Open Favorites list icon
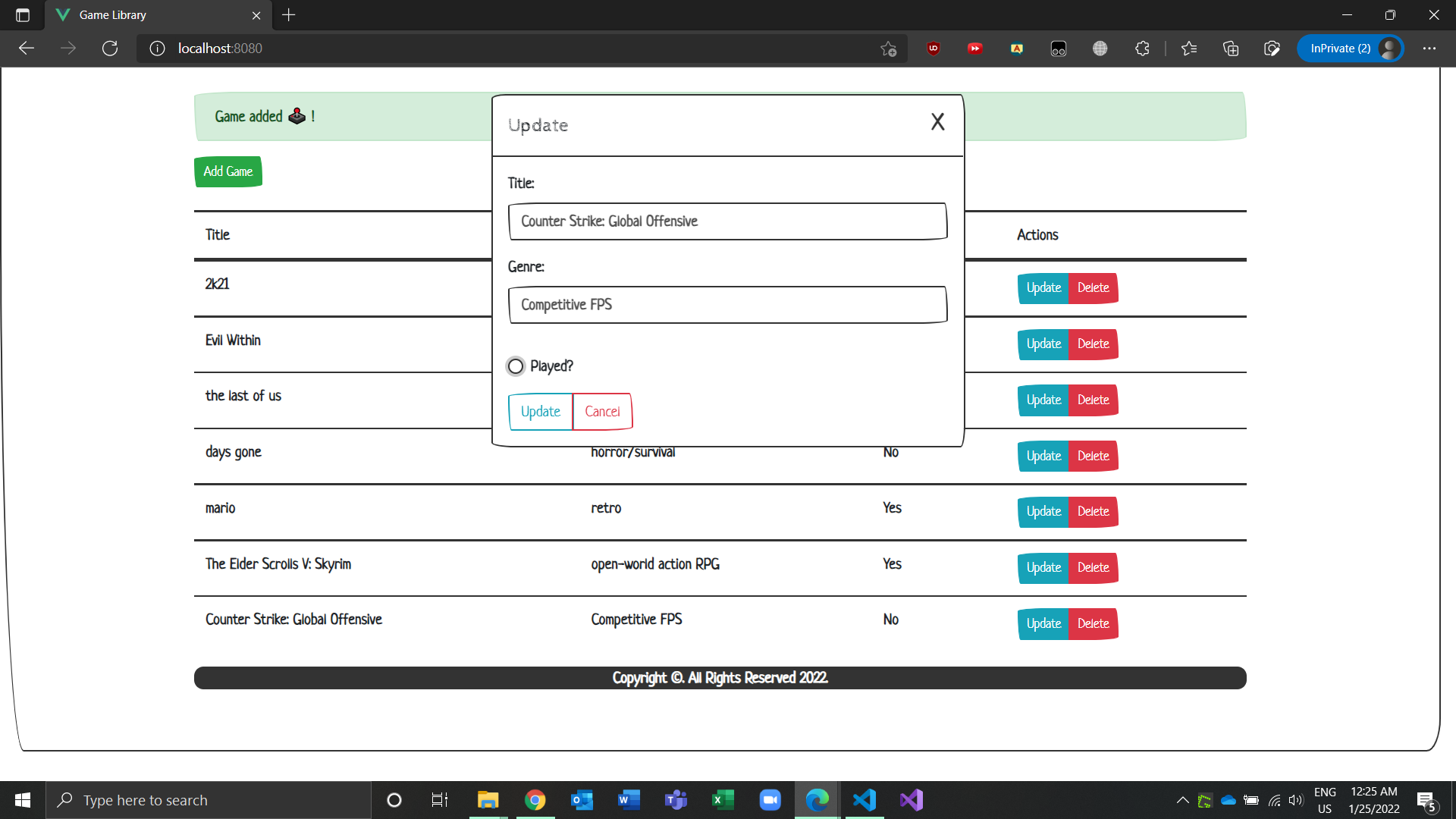 (x=1188, y=49)
